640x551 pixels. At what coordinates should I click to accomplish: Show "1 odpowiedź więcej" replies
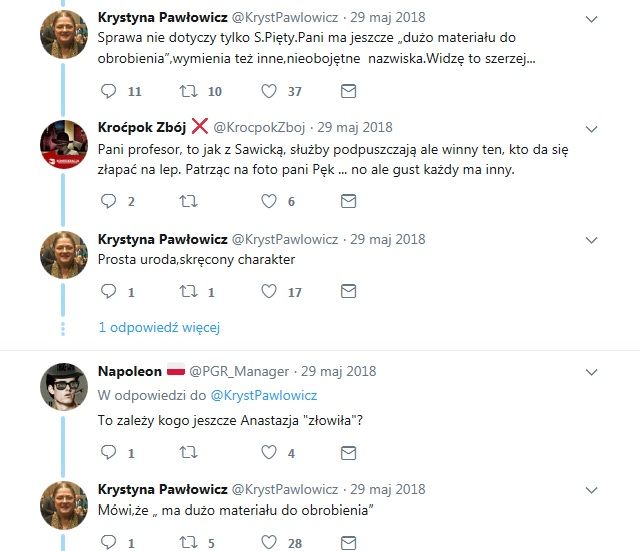pos(159,327)
